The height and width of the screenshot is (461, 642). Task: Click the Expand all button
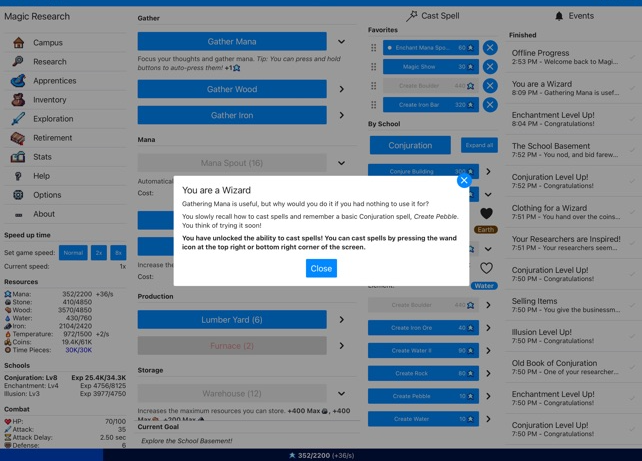click(479, 145)
